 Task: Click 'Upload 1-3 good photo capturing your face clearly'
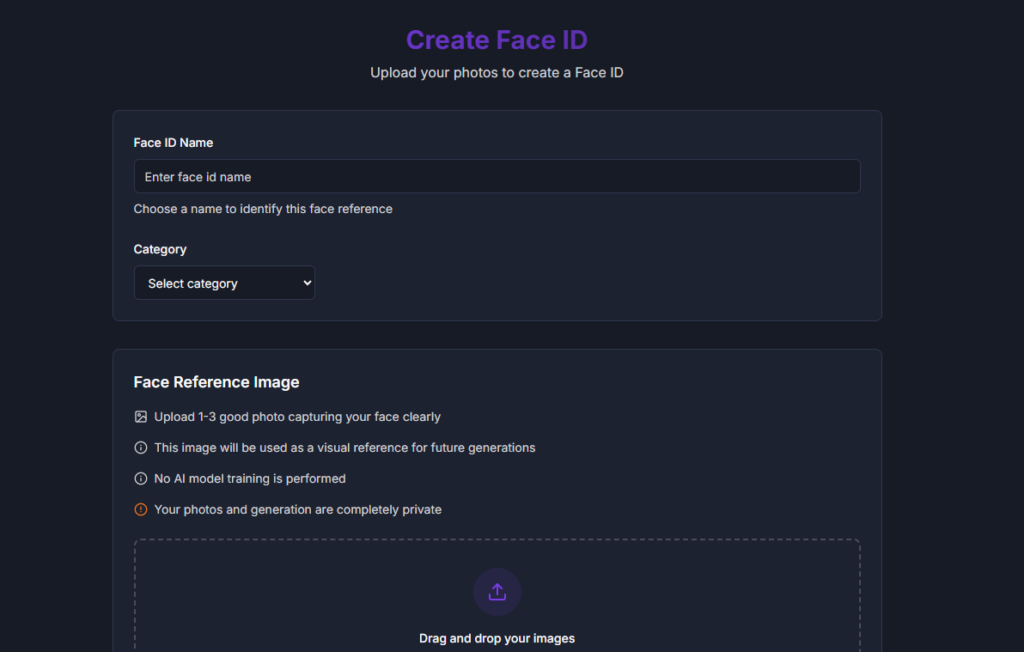(297, 417)
